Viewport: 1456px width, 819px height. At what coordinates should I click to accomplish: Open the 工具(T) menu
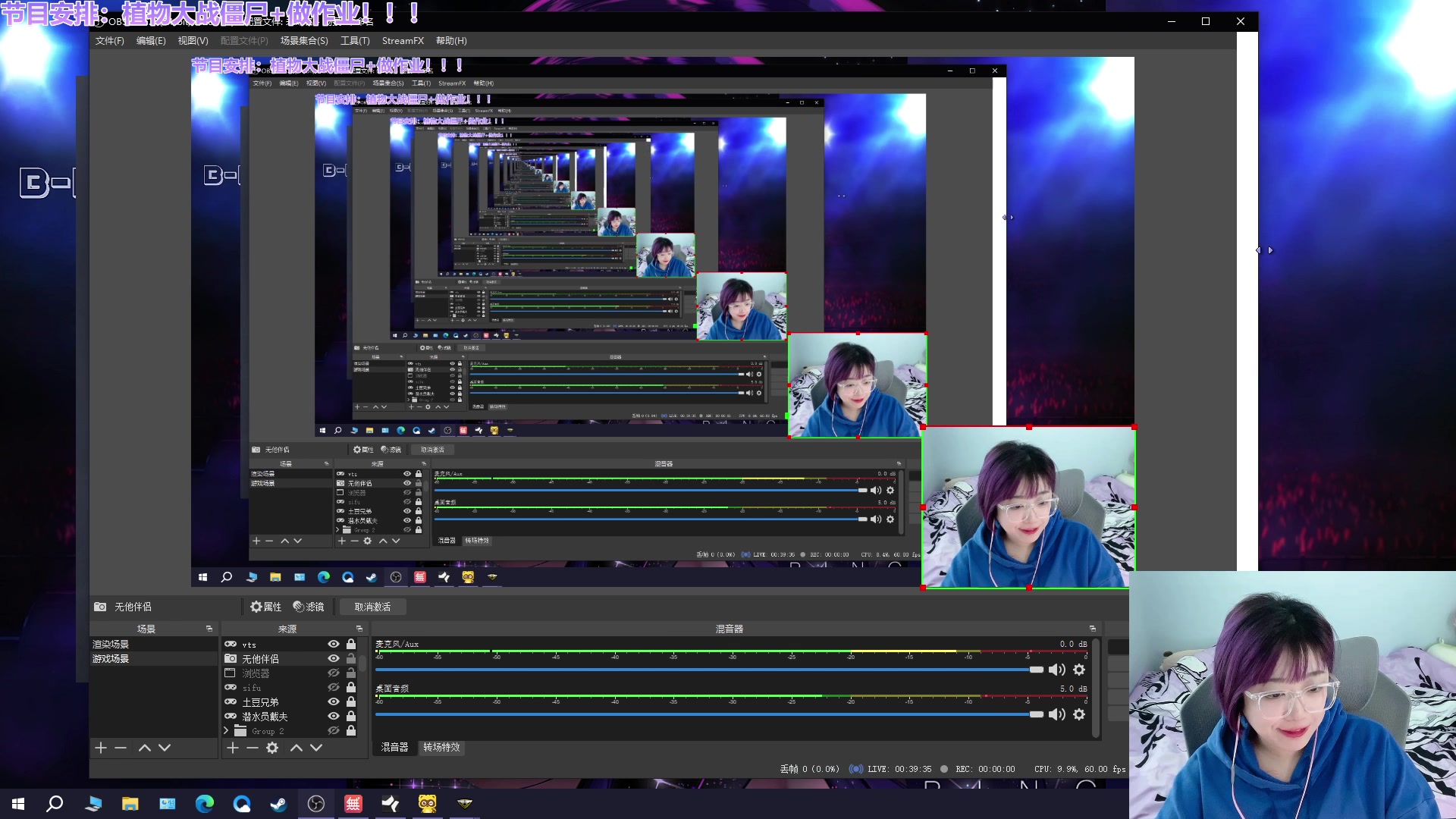pos(355,41)
